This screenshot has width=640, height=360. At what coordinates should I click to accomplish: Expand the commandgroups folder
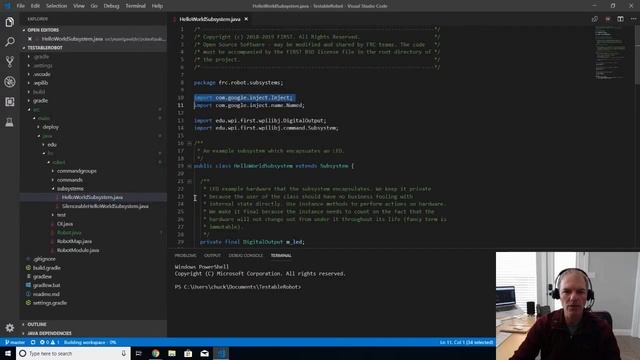(x=77, y=171)
